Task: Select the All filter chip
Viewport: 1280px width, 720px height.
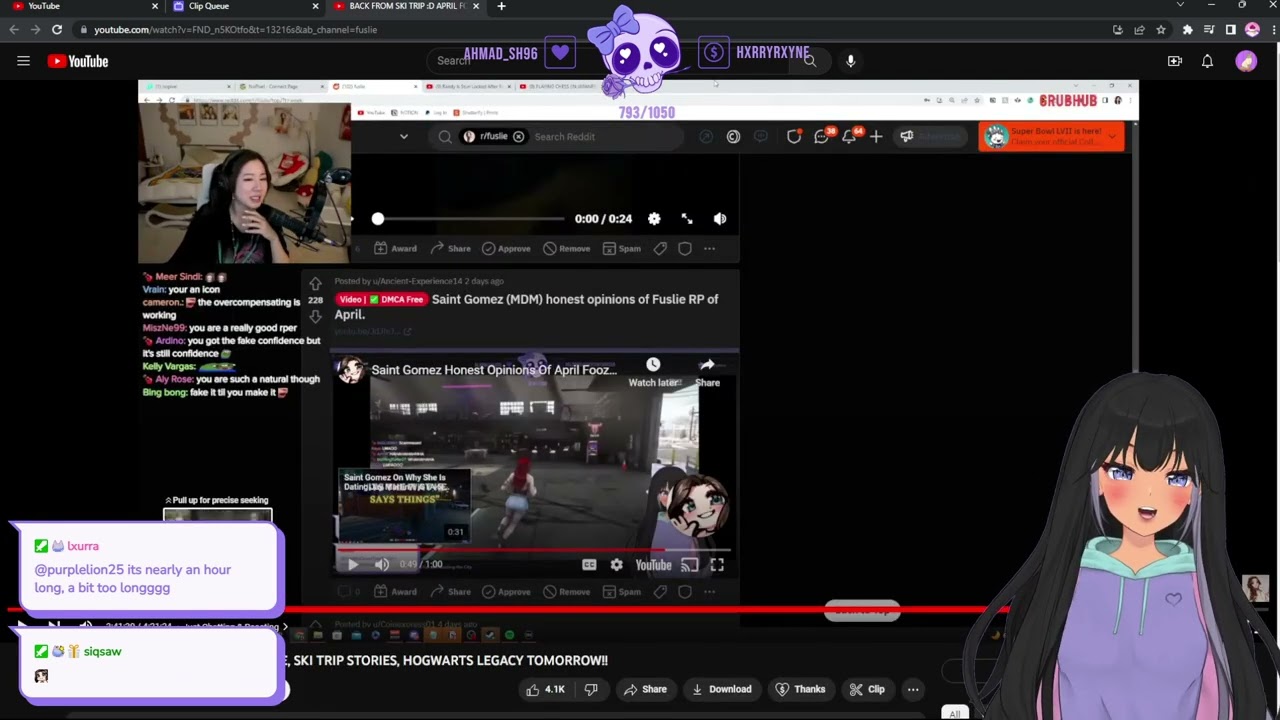Action: tap(955, 713)
